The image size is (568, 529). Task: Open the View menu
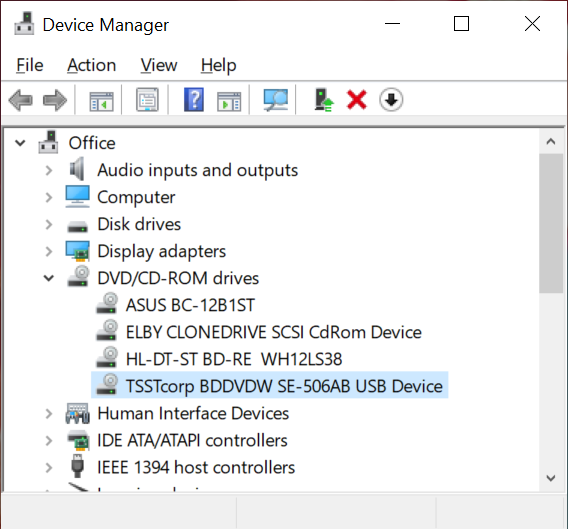(159, 65)
